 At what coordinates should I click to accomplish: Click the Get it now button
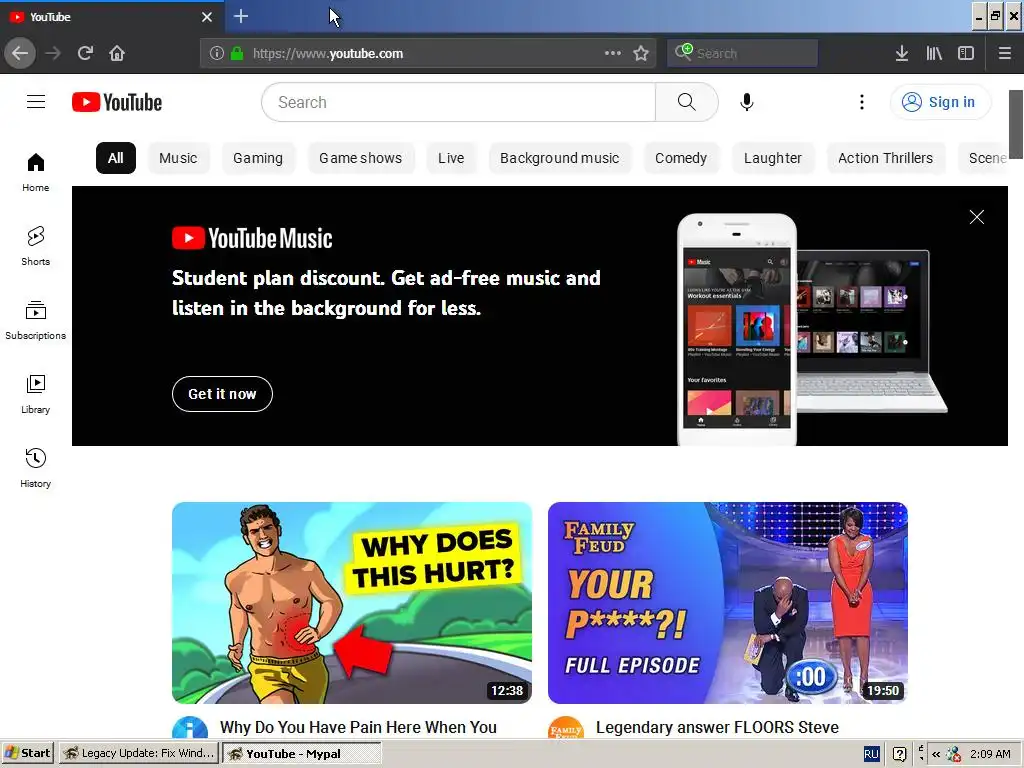(x=222, y=394)
